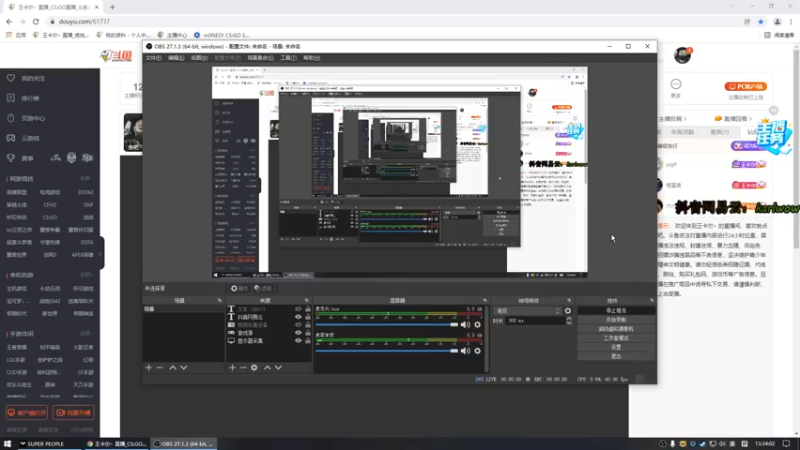Open the 视图 menu in OBS
The height and width of the screenshot is (450, 800).
click(199, 58)
